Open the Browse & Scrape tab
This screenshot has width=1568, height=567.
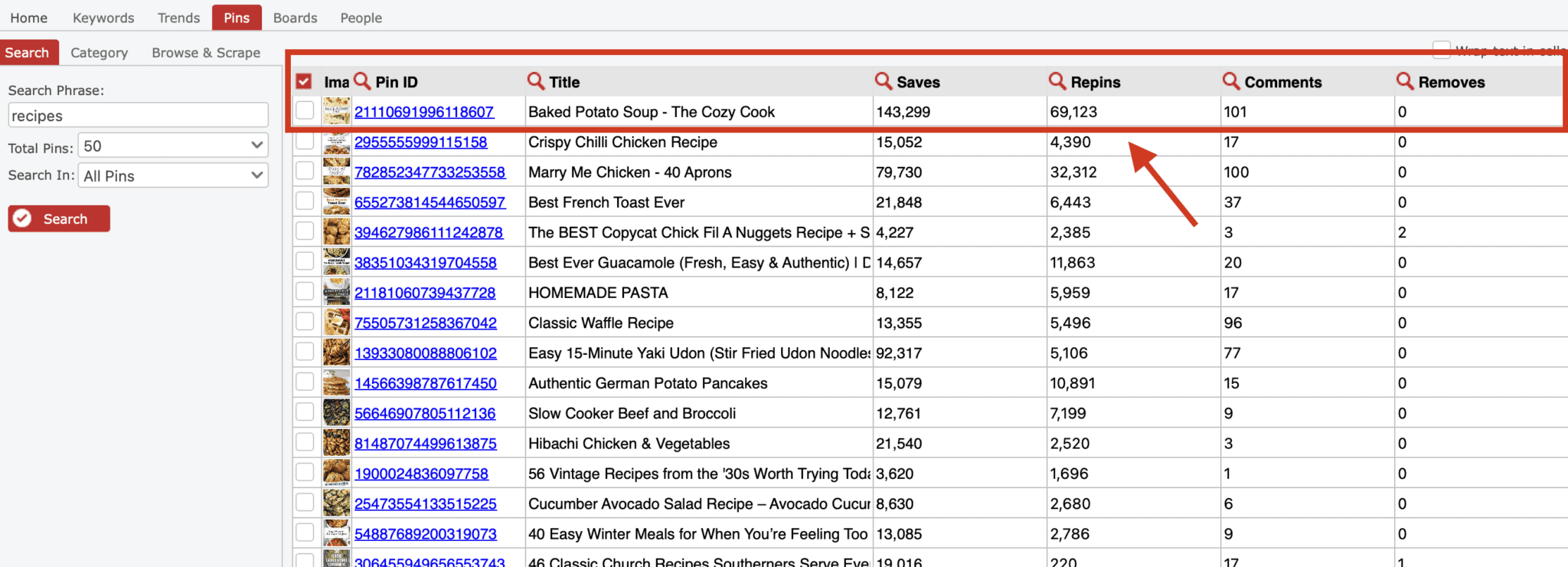coord(206,53)
